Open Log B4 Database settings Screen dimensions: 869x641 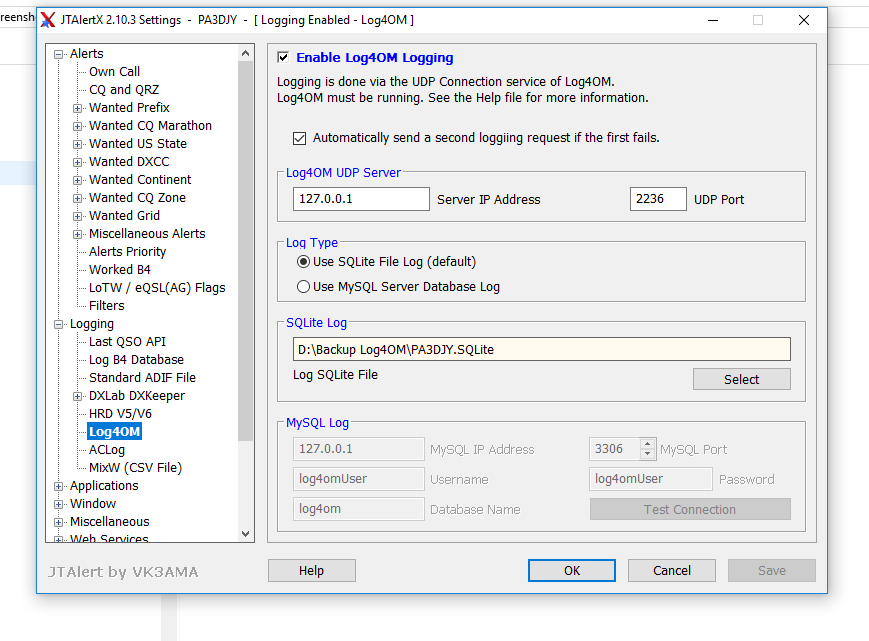(136, 360)
